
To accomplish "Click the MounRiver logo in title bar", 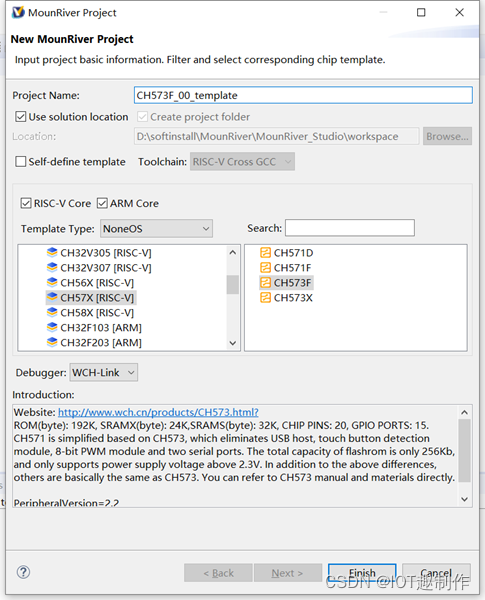I will pyautogui.click(x=18, y=12).
